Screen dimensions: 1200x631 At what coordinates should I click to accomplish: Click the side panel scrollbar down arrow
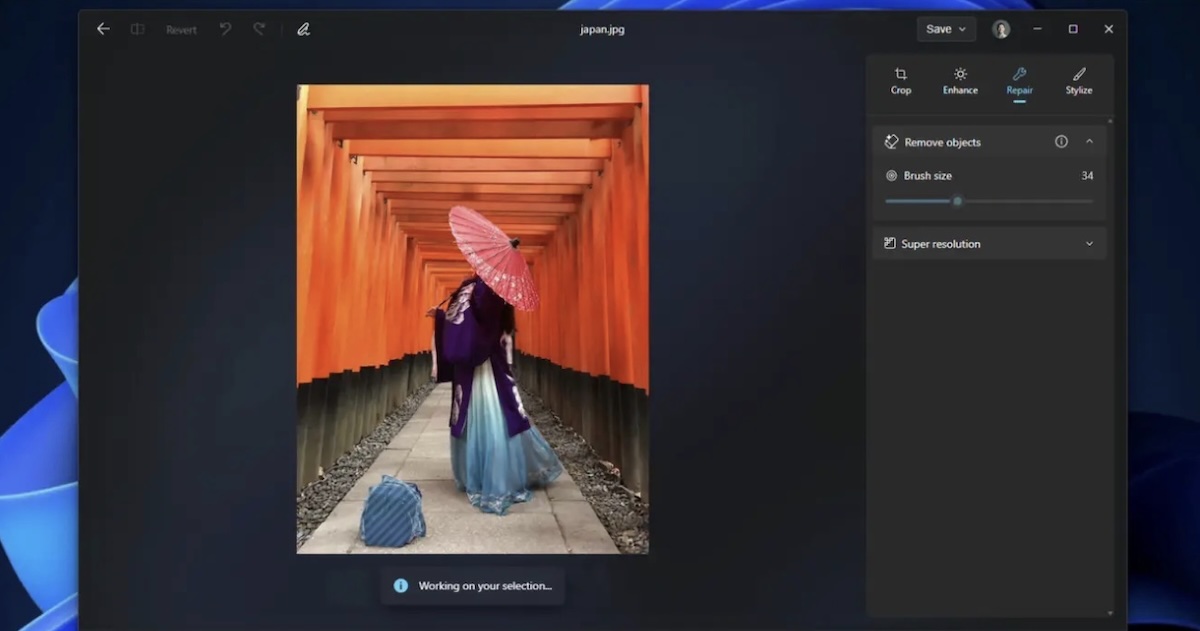click(1110, 613)
